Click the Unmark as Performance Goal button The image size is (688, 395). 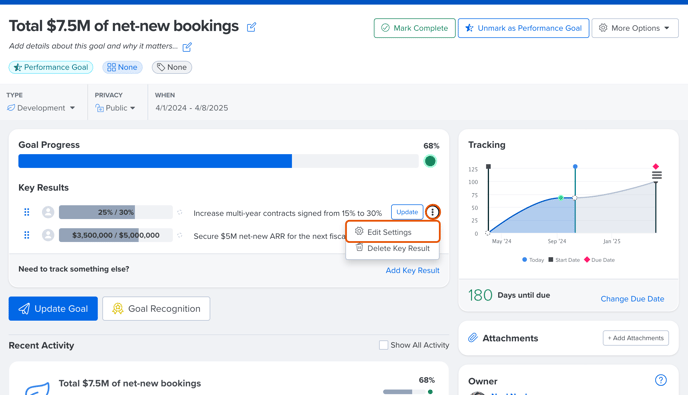point(523,28)
